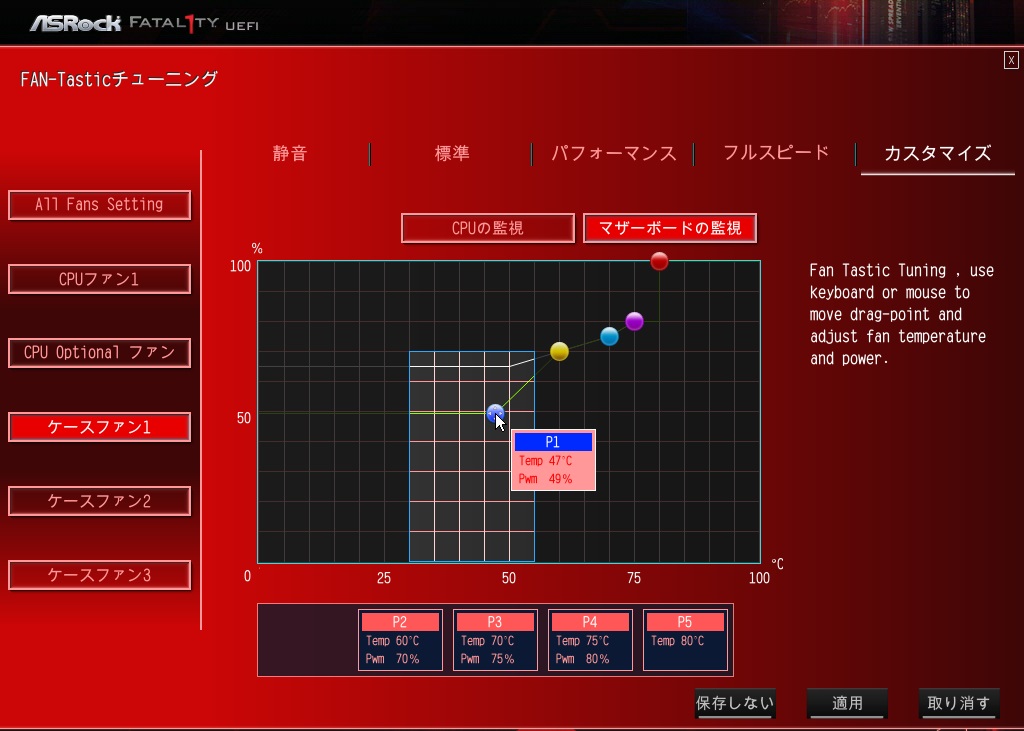Select the yellow P2 drag-point ball
Screen dimensions: 1024x731
[x=559, y=351]
